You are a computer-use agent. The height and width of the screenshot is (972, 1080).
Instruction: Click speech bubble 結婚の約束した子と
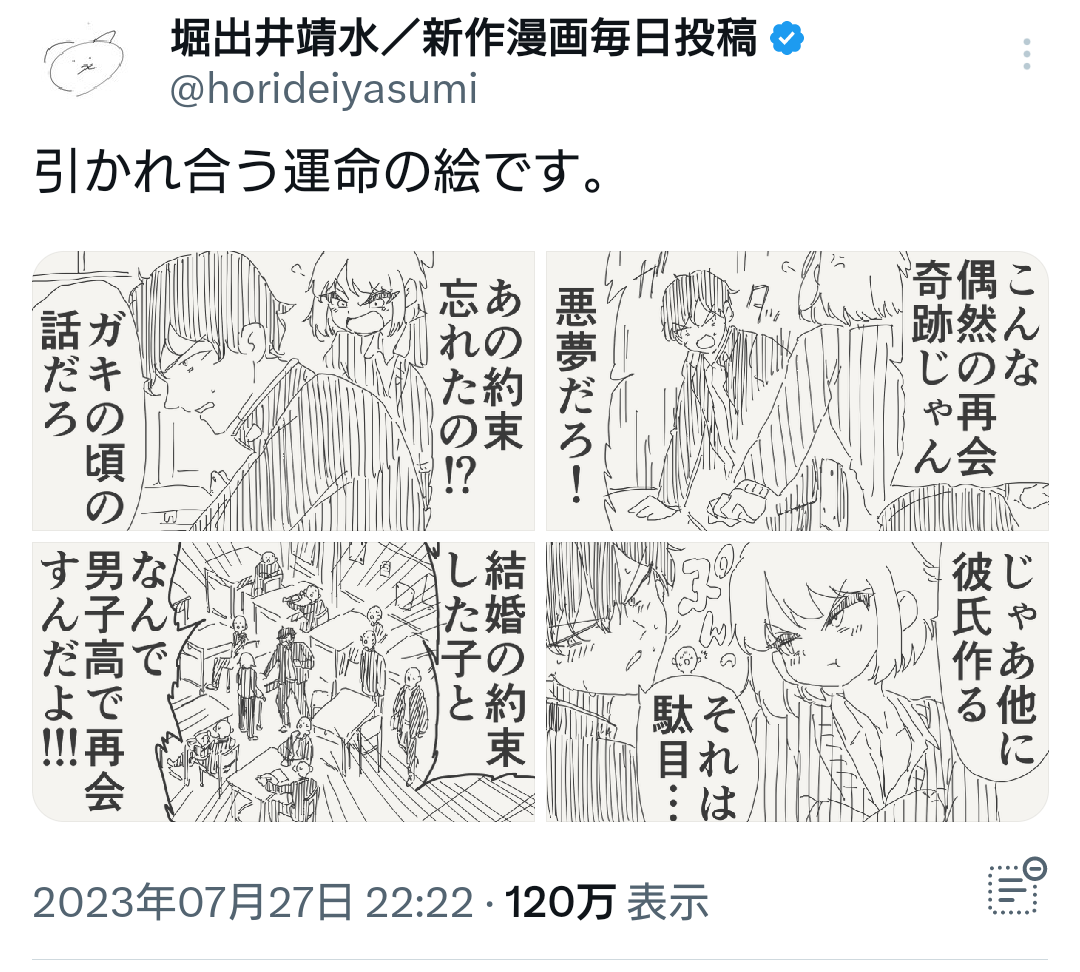click(486, 658)
